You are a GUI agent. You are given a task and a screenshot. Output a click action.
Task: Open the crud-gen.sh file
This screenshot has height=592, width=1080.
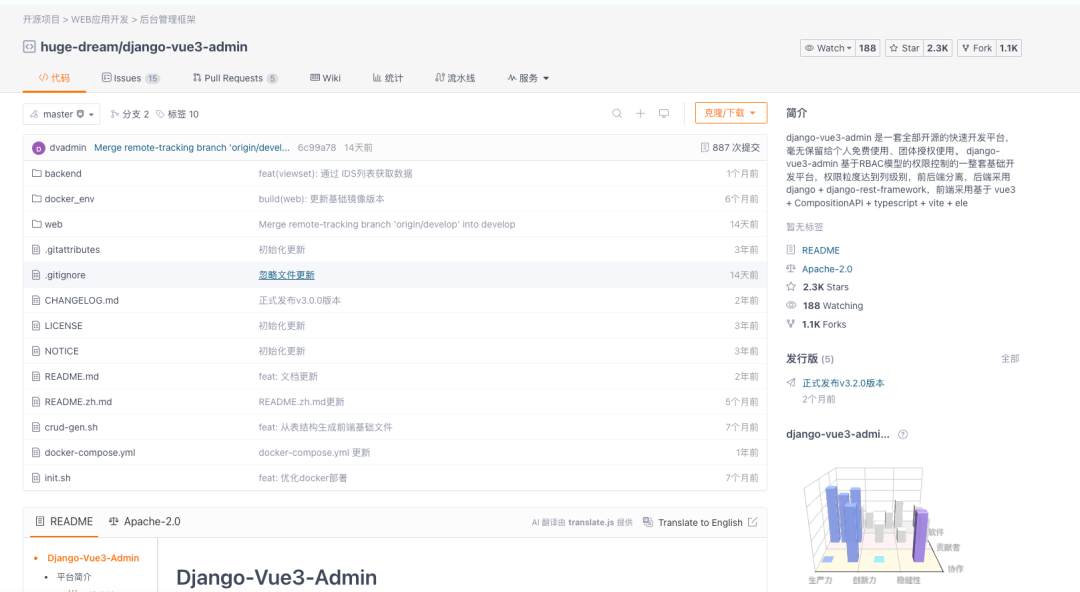(71, 427)
